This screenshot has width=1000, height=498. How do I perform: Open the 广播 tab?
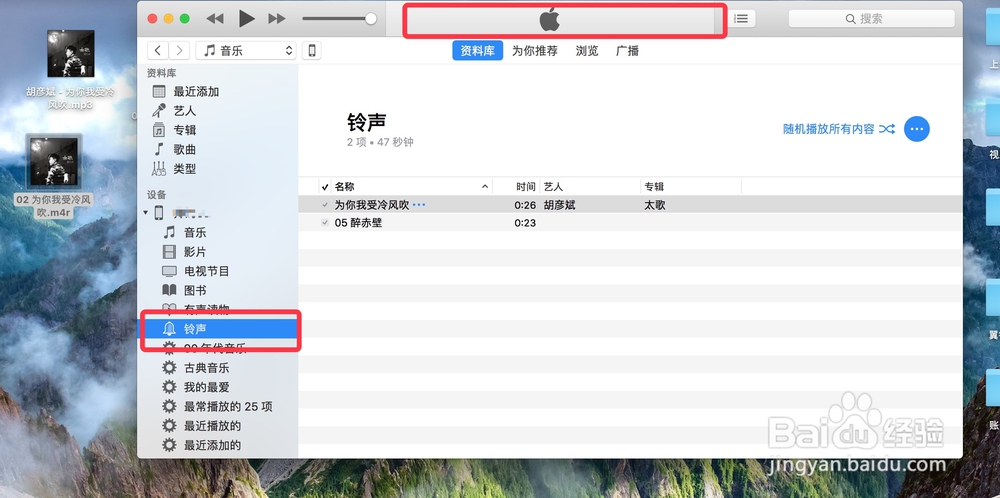point(628,50)
